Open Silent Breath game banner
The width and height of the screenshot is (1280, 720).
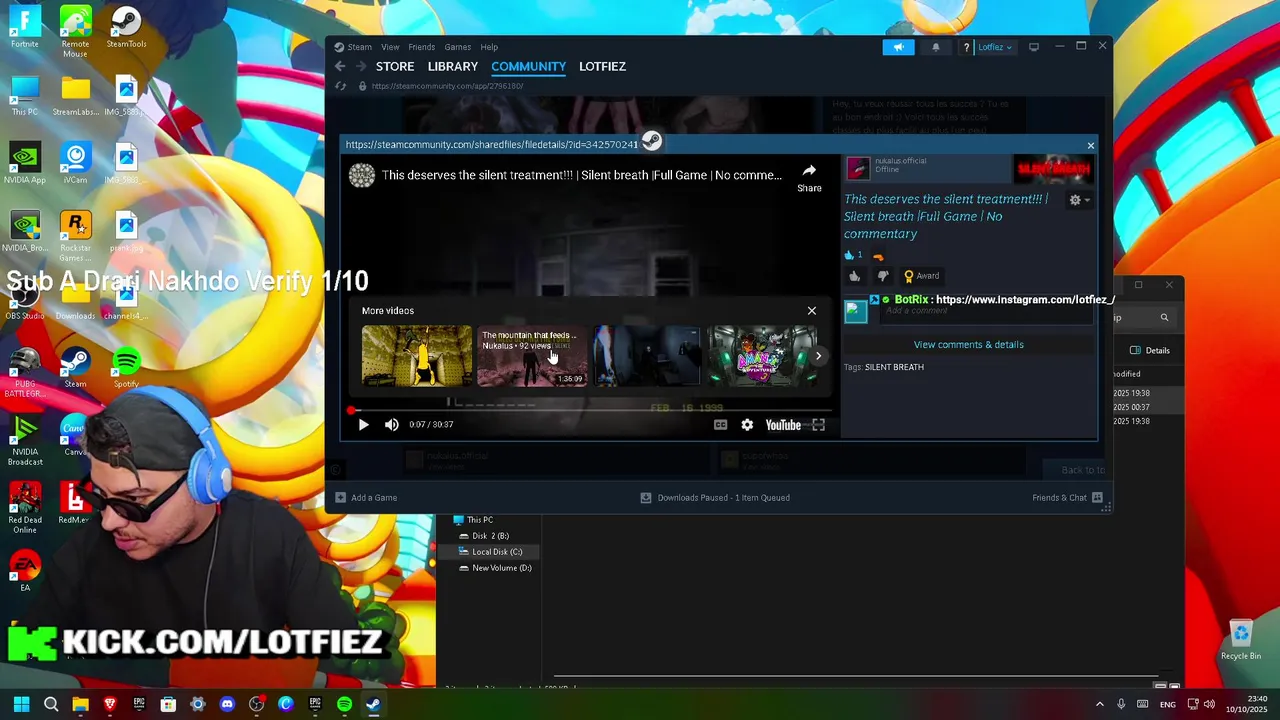pyautogui.click(x=1053, y=169)
